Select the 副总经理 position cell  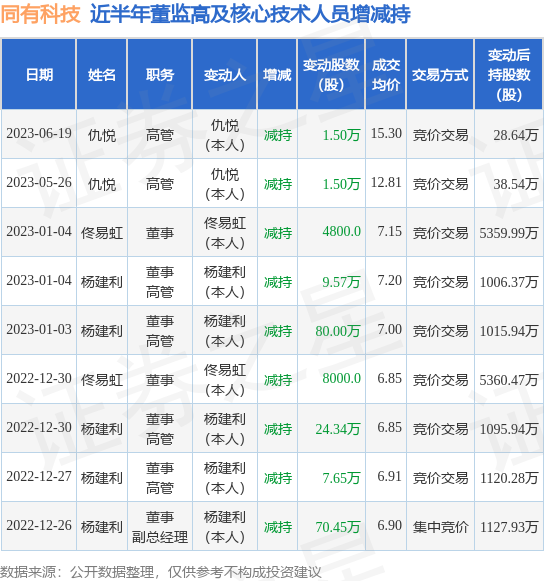coord(160,537)
